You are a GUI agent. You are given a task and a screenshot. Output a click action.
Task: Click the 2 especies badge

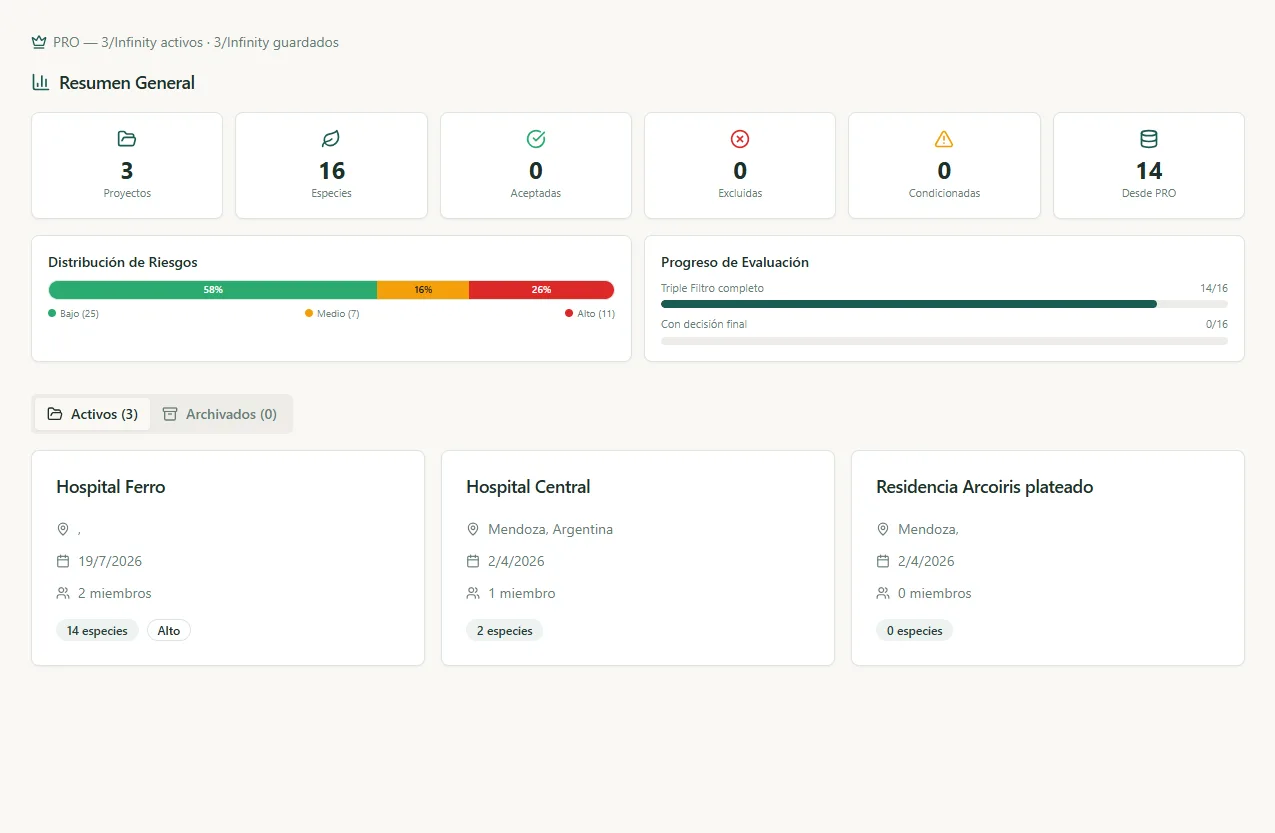pyautogui.click(x=504, y=630)
